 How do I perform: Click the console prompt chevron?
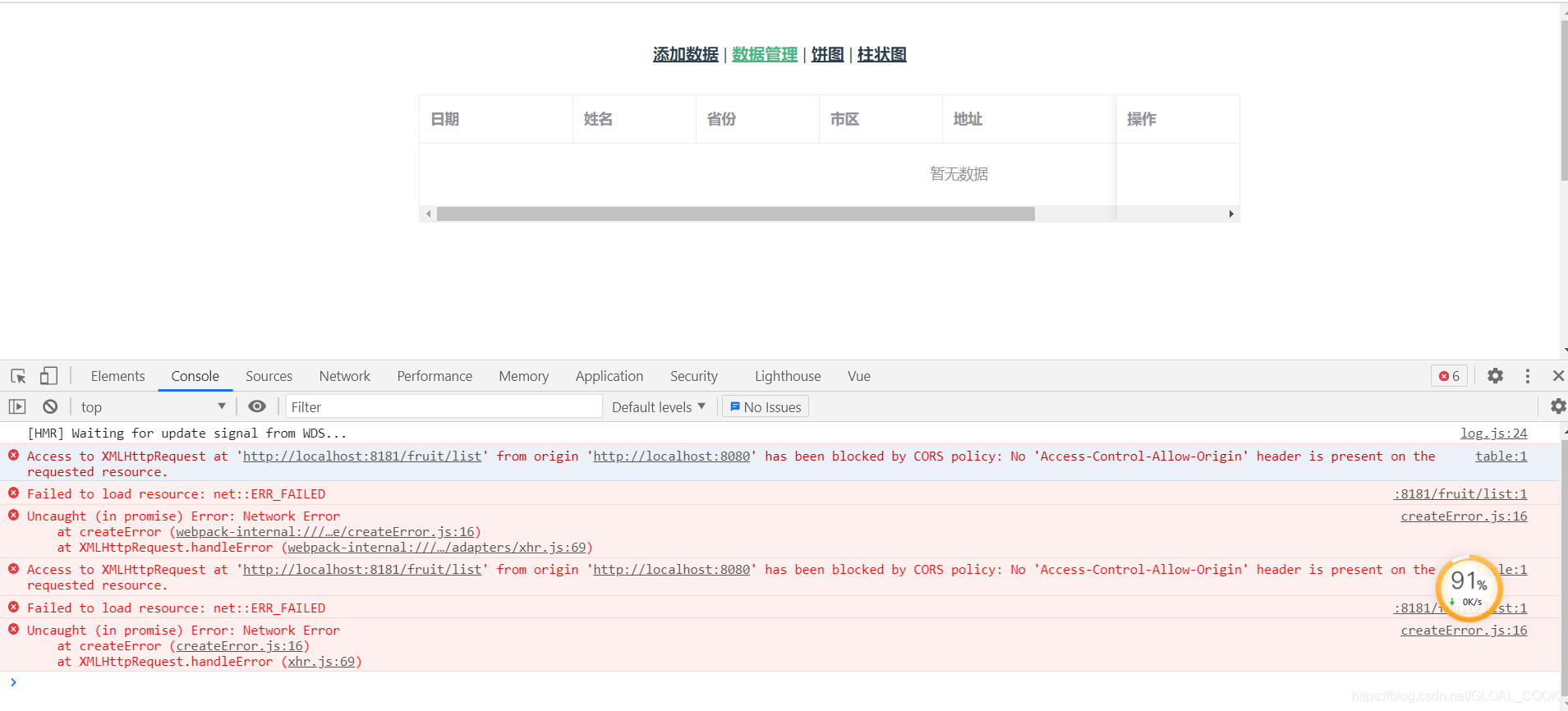[x=13, y=682]
